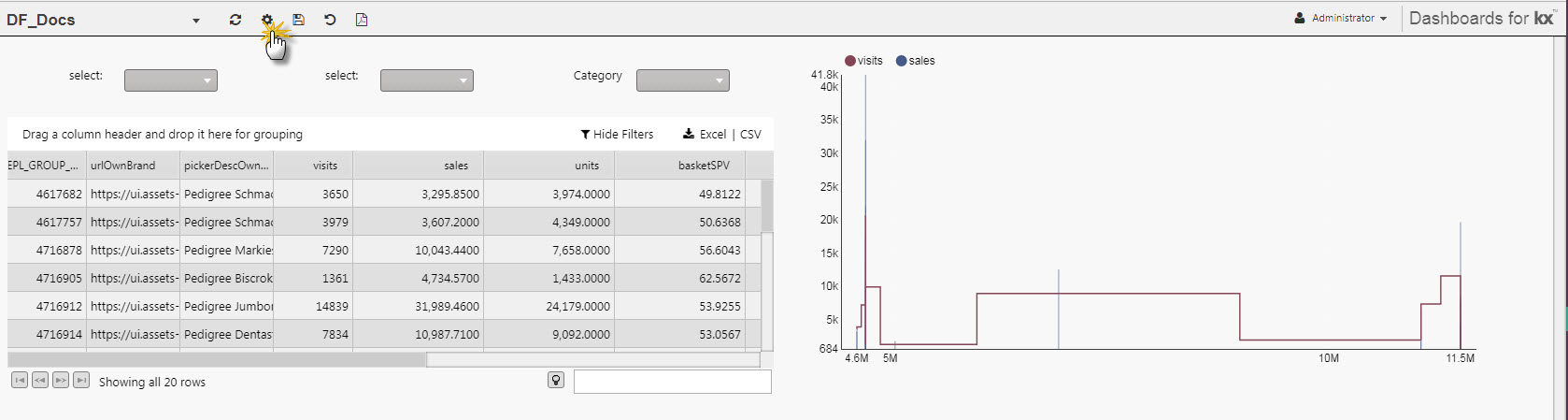The width and height of the screenshot is (1568, 420).
Task: Sort by the visits column header
Action: tap(325, 166)
